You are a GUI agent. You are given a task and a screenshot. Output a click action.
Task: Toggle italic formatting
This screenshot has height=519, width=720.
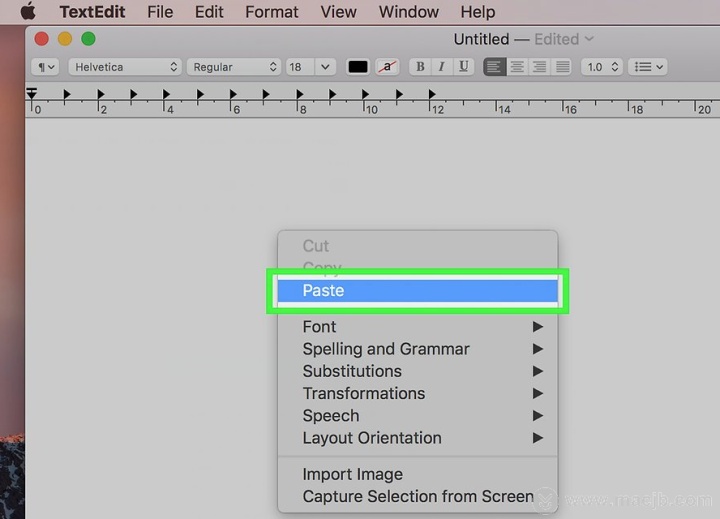point(441,67)
